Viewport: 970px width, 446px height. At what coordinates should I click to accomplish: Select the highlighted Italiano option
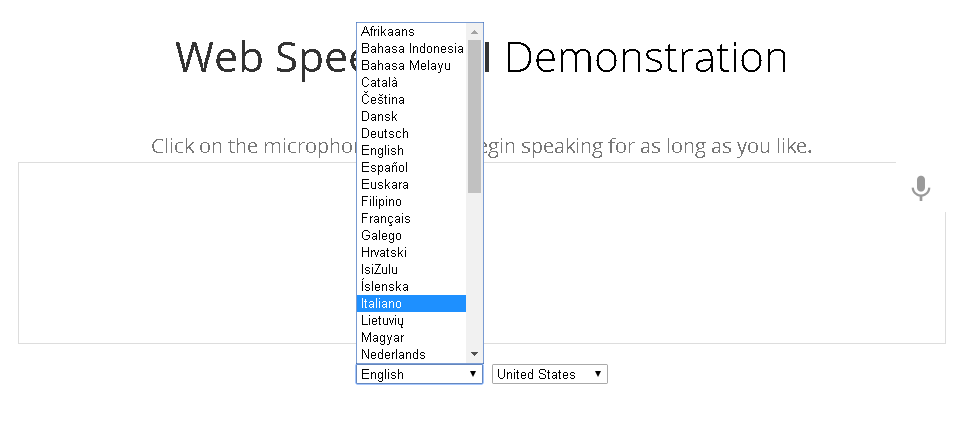tap(411, 304)
